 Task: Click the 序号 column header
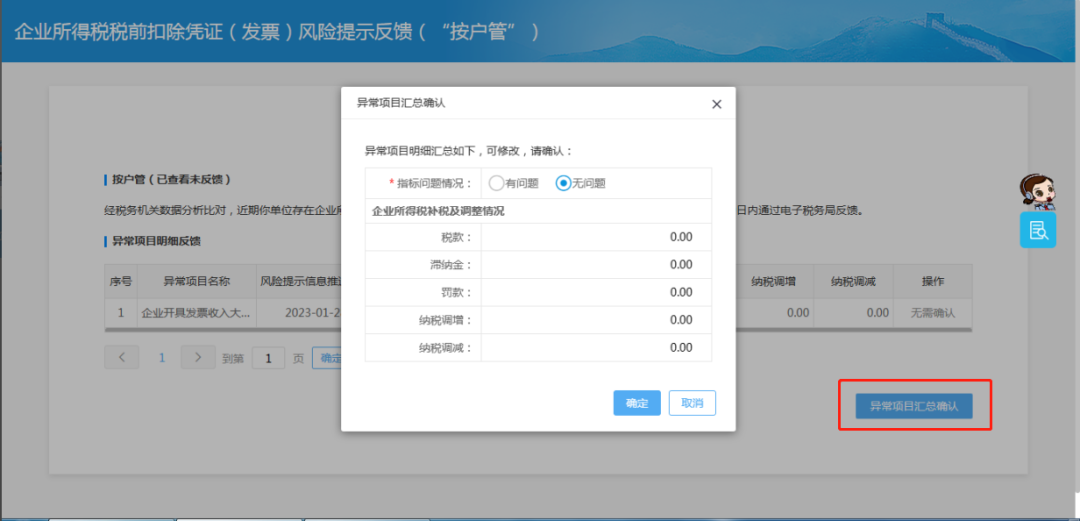(121, 281)
